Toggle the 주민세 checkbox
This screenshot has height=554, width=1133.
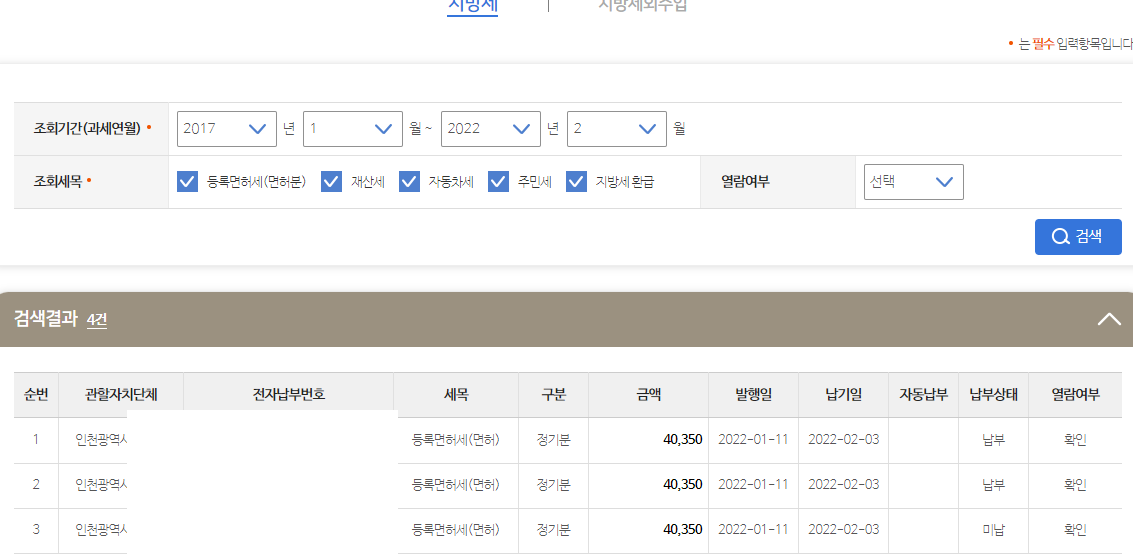pos(499,182)
